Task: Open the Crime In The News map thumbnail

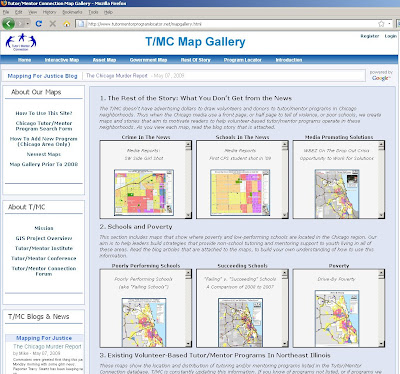Action: point(144,193)
